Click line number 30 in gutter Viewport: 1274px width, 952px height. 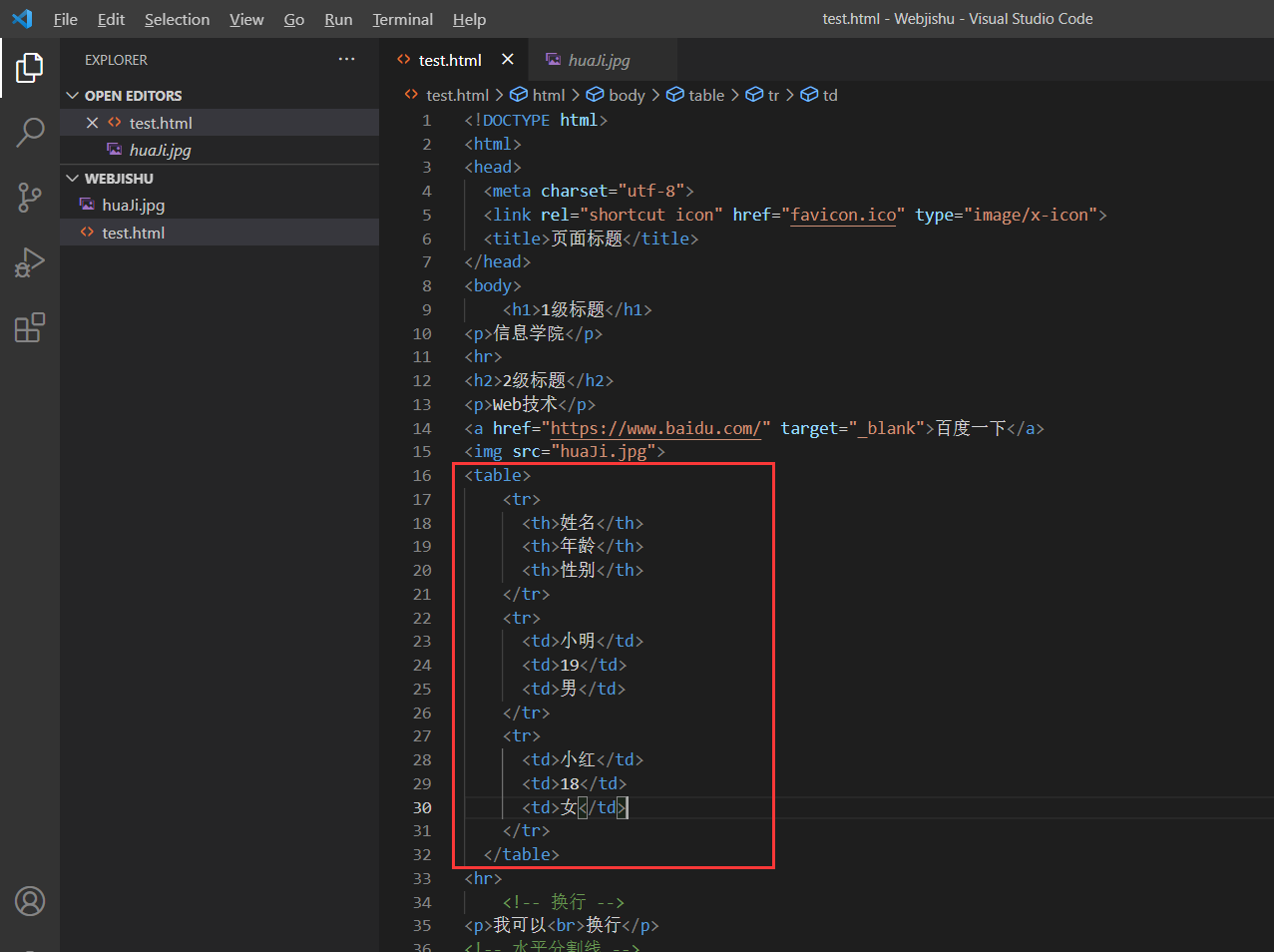(422, 808)
